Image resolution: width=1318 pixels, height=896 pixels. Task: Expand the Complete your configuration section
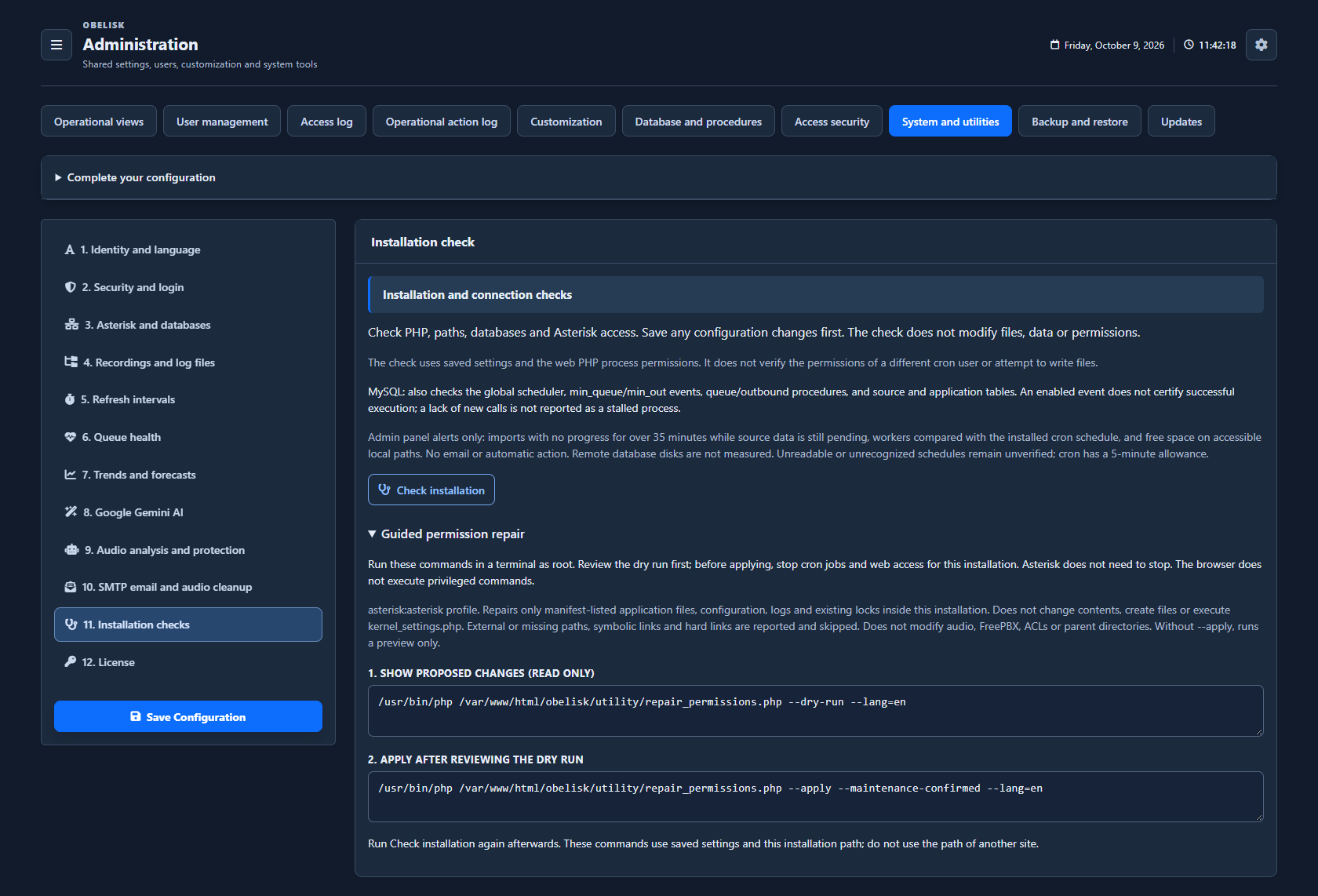[659, 177]
